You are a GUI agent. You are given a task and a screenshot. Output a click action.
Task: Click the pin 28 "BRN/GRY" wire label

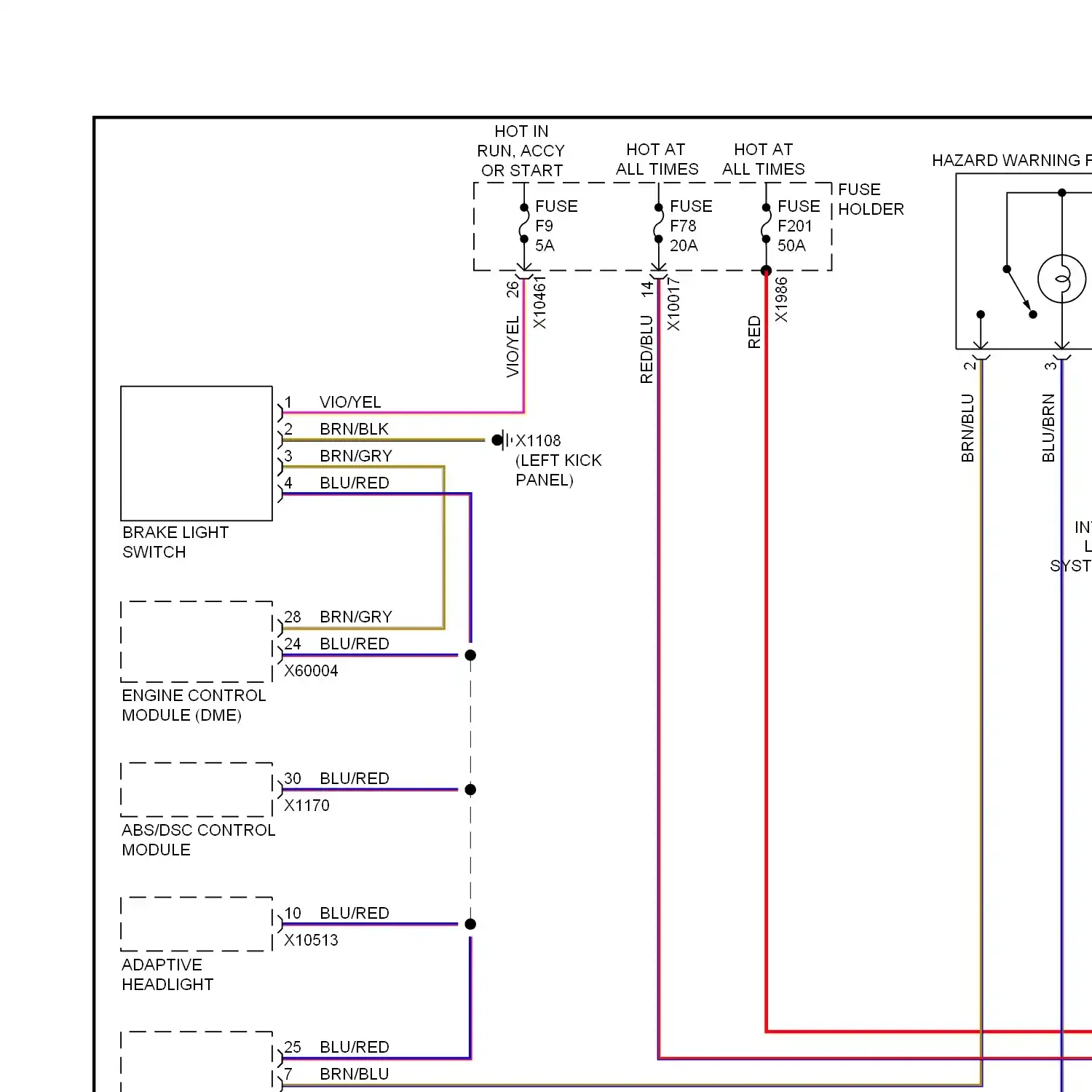click(x=356, y=617)
